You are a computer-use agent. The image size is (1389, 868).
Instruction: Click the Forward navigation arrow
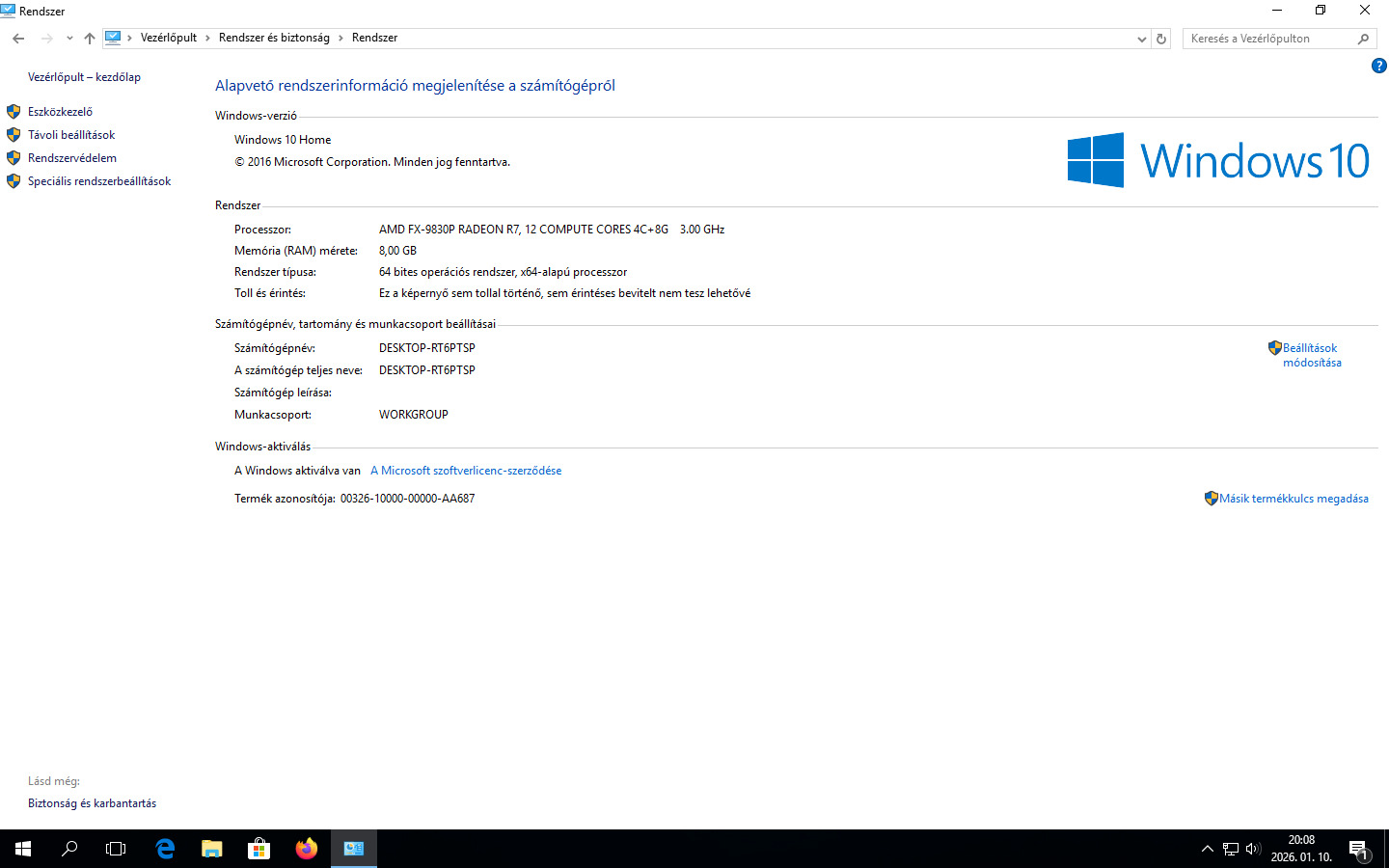pos(46,39)
